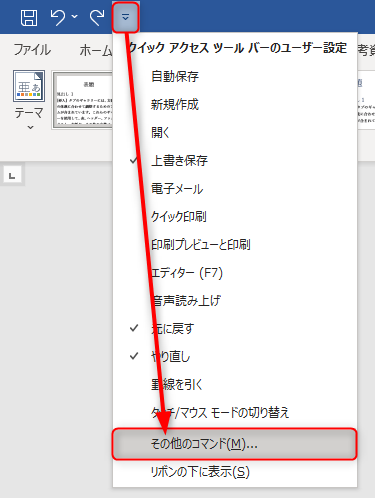The width and height of the screenshot is (375, 498).
Task: Click the Undo arrow icon
Action: coord(58,17)
